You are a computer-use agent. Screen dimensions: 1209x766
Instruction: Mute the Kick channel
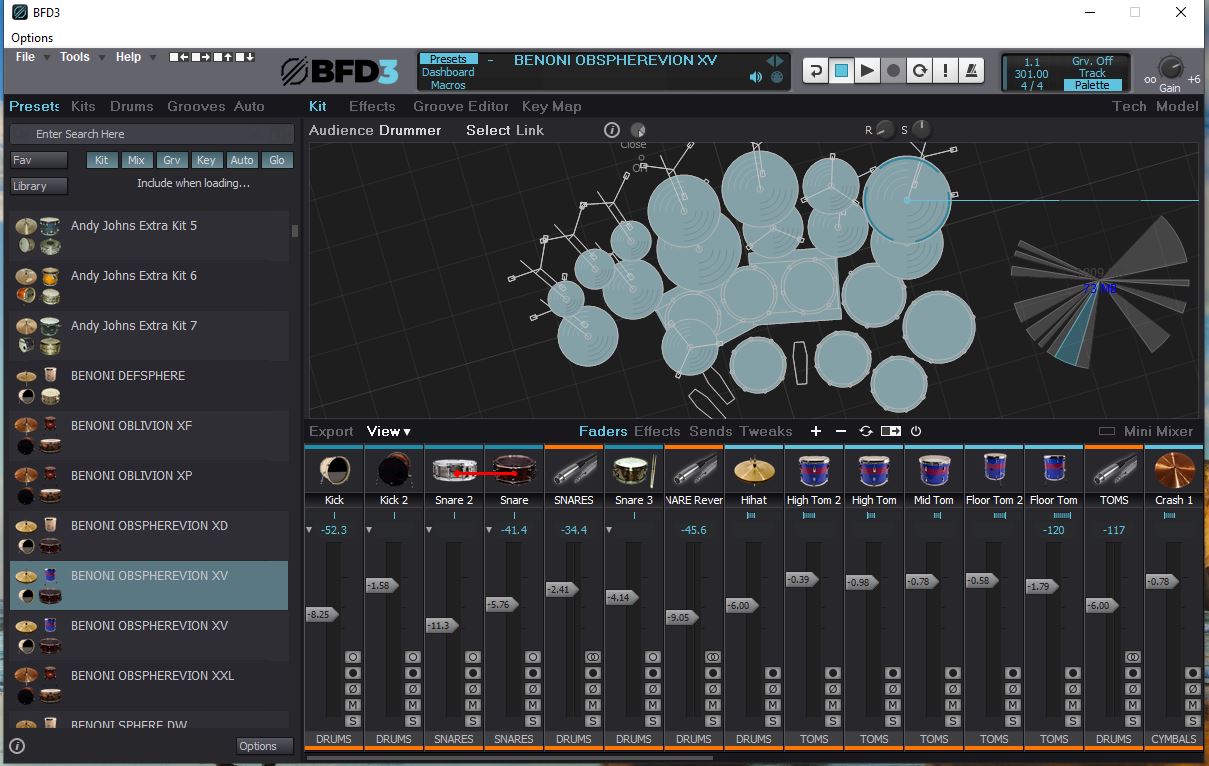(x=352, y=705)
